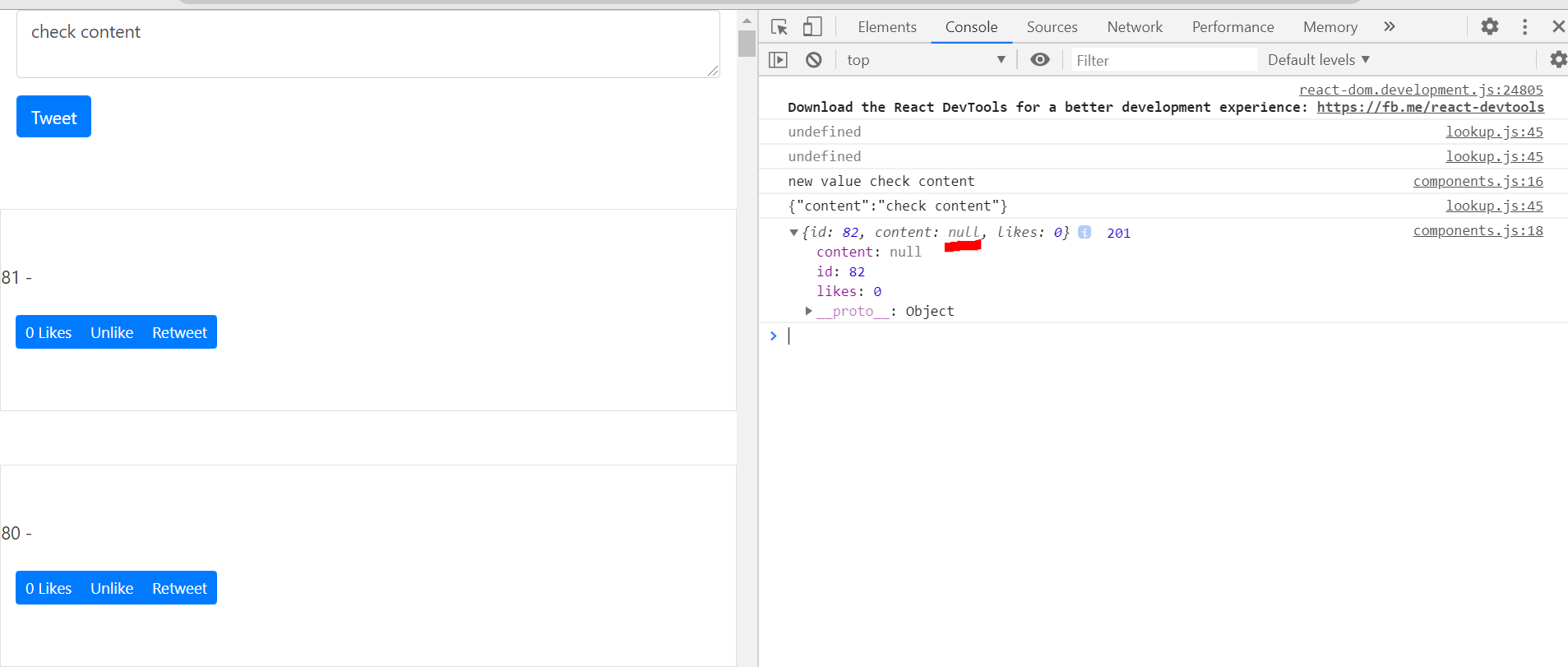The image size is (1568, 667).
Task: Switch to the Elements tab
Action: [x=887, y=27]
